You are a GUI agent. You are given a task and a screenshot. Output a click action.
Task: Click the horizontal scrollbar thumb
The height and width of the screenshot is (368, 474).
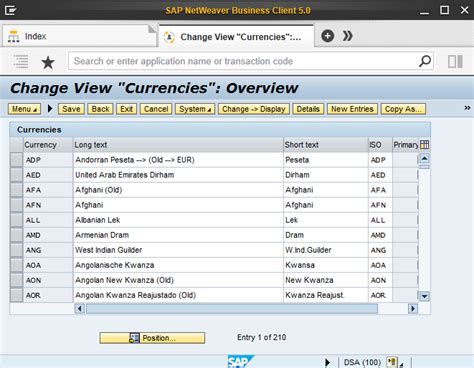[232, 309]
